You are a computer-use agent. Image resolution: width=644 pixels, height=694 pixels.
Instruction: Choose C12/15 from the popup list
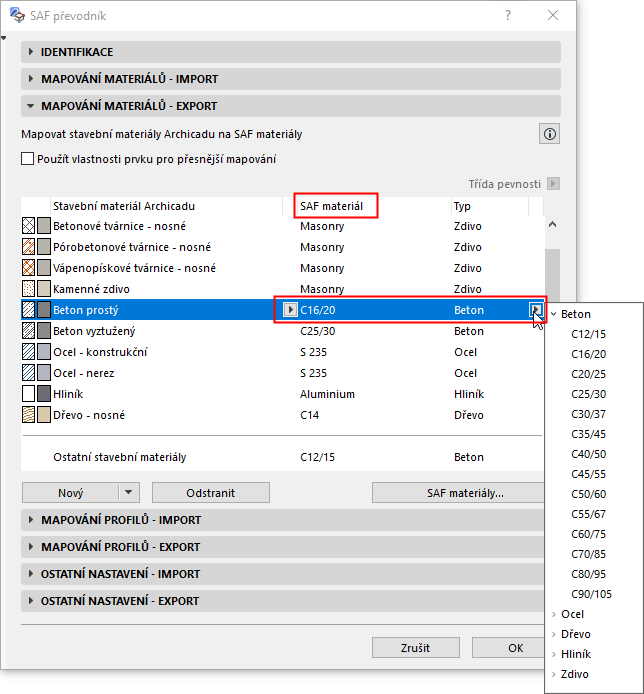[588, 334]
